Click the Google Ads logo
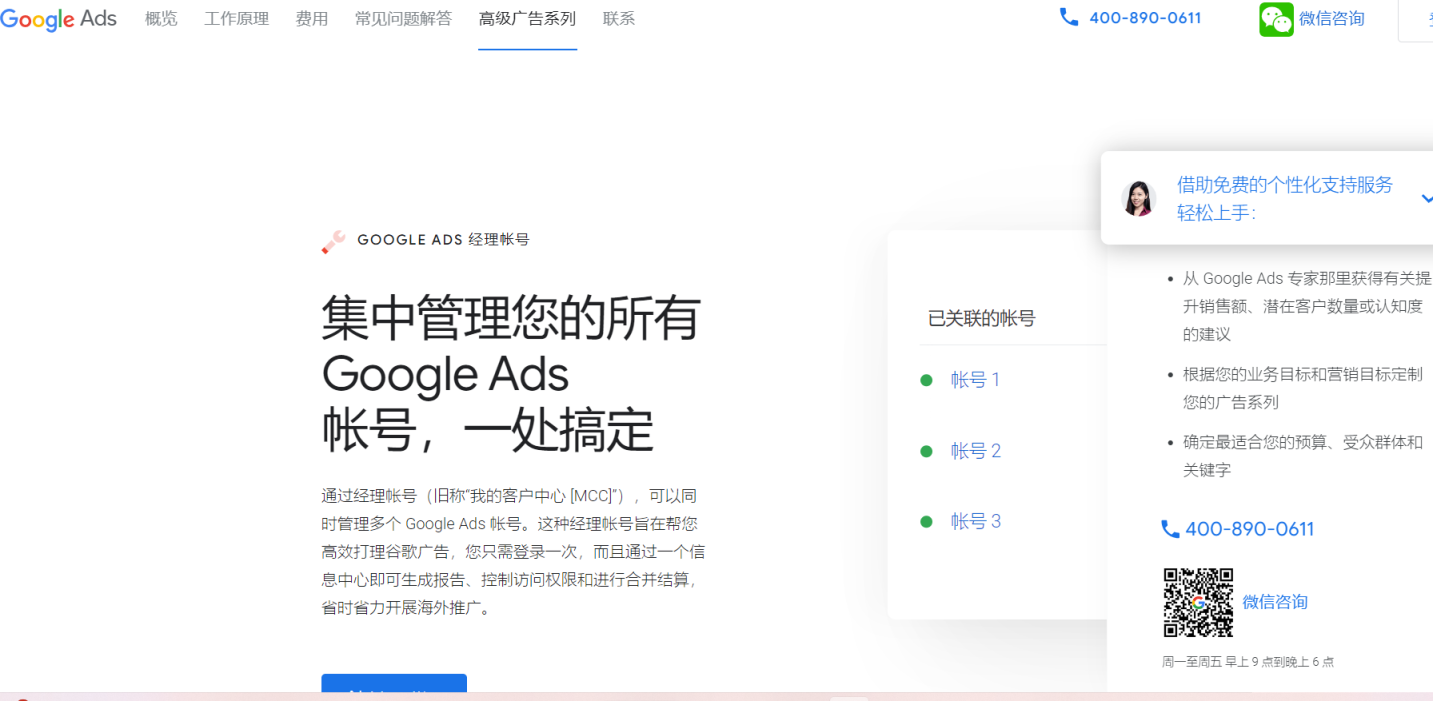 click(57, 18)
